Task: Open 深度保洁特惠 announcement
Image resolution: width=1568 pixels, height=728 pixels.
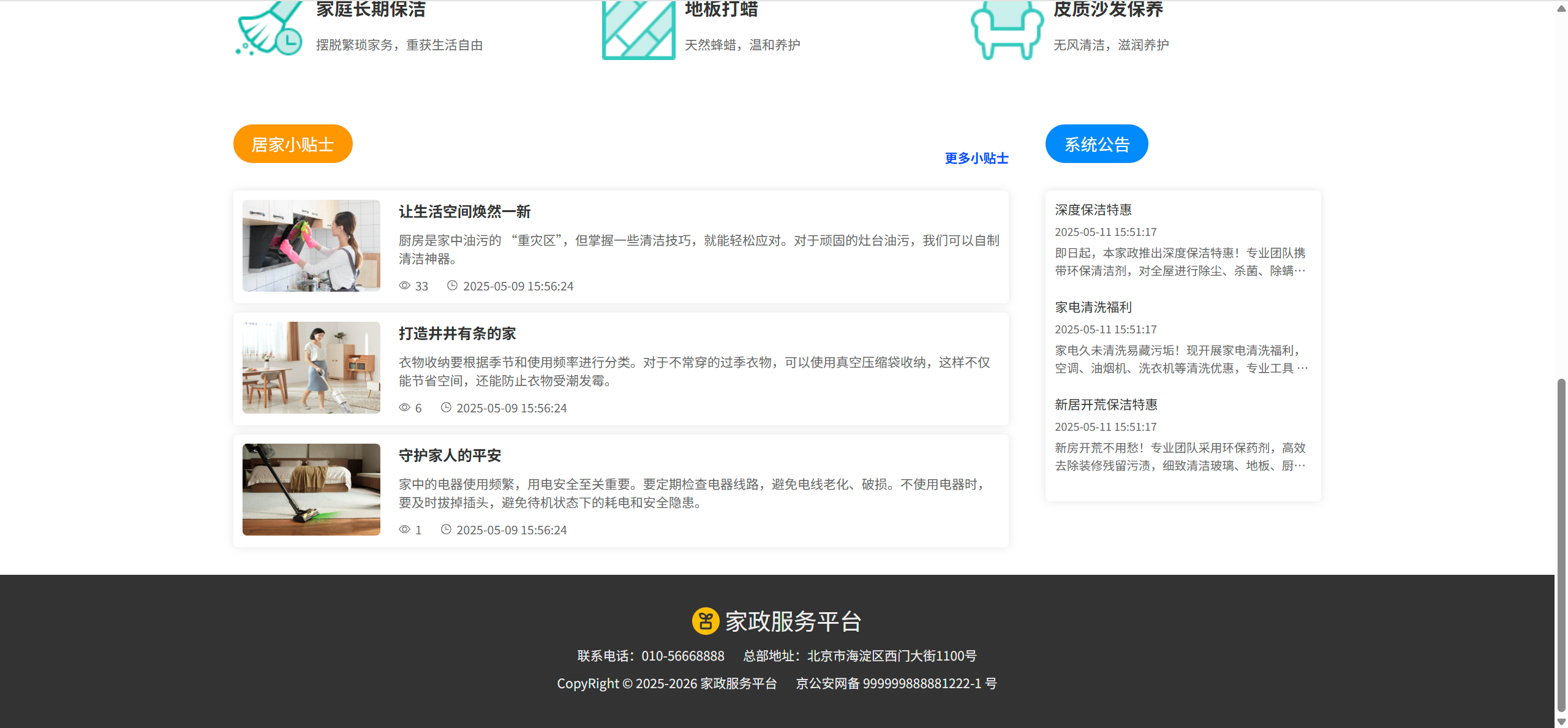Action: click(1093, 210)
